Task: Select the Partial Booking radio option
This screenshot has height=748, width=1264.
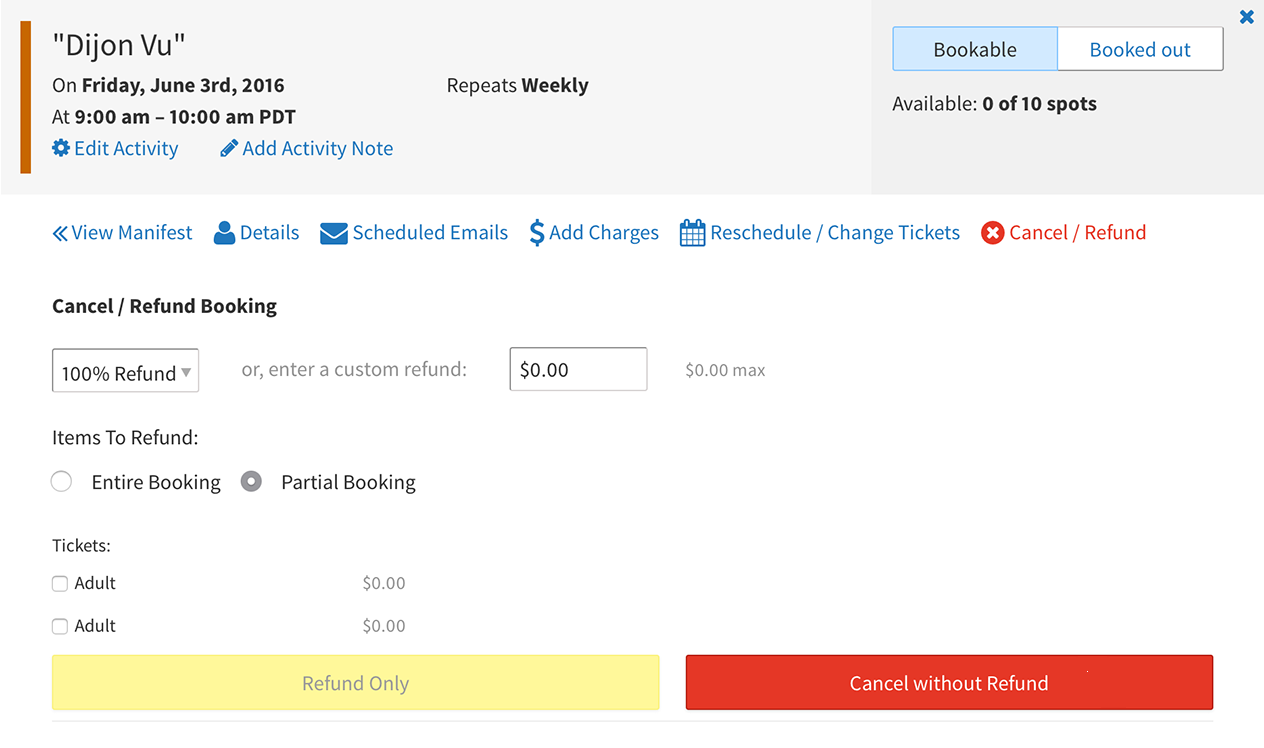Action: [251, 482]
